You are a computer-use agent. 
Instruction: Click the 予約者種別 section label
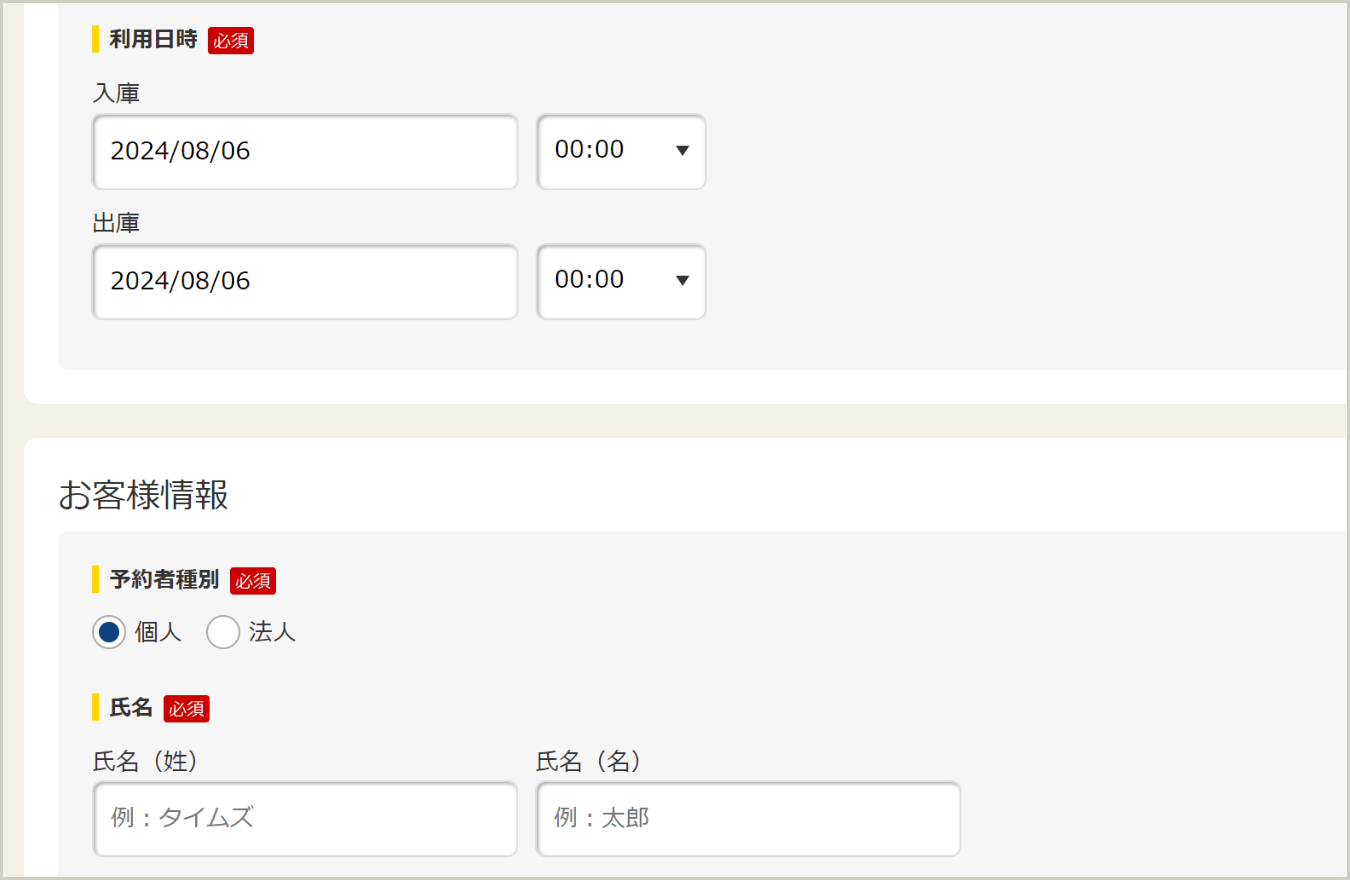pyautogui.click(x=164, y=579)
